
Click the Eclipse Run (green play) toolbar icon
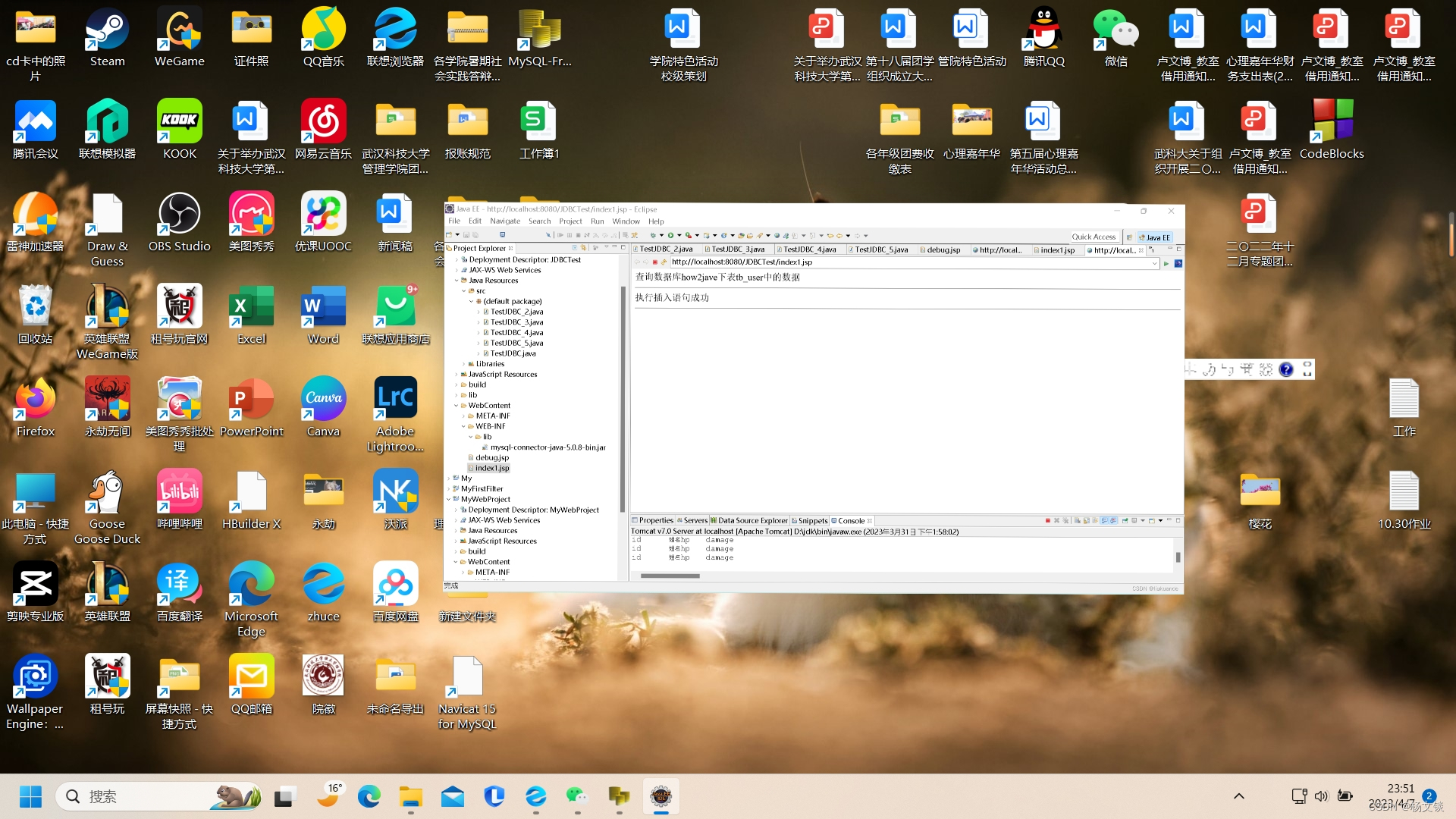[x=670, y=235]
